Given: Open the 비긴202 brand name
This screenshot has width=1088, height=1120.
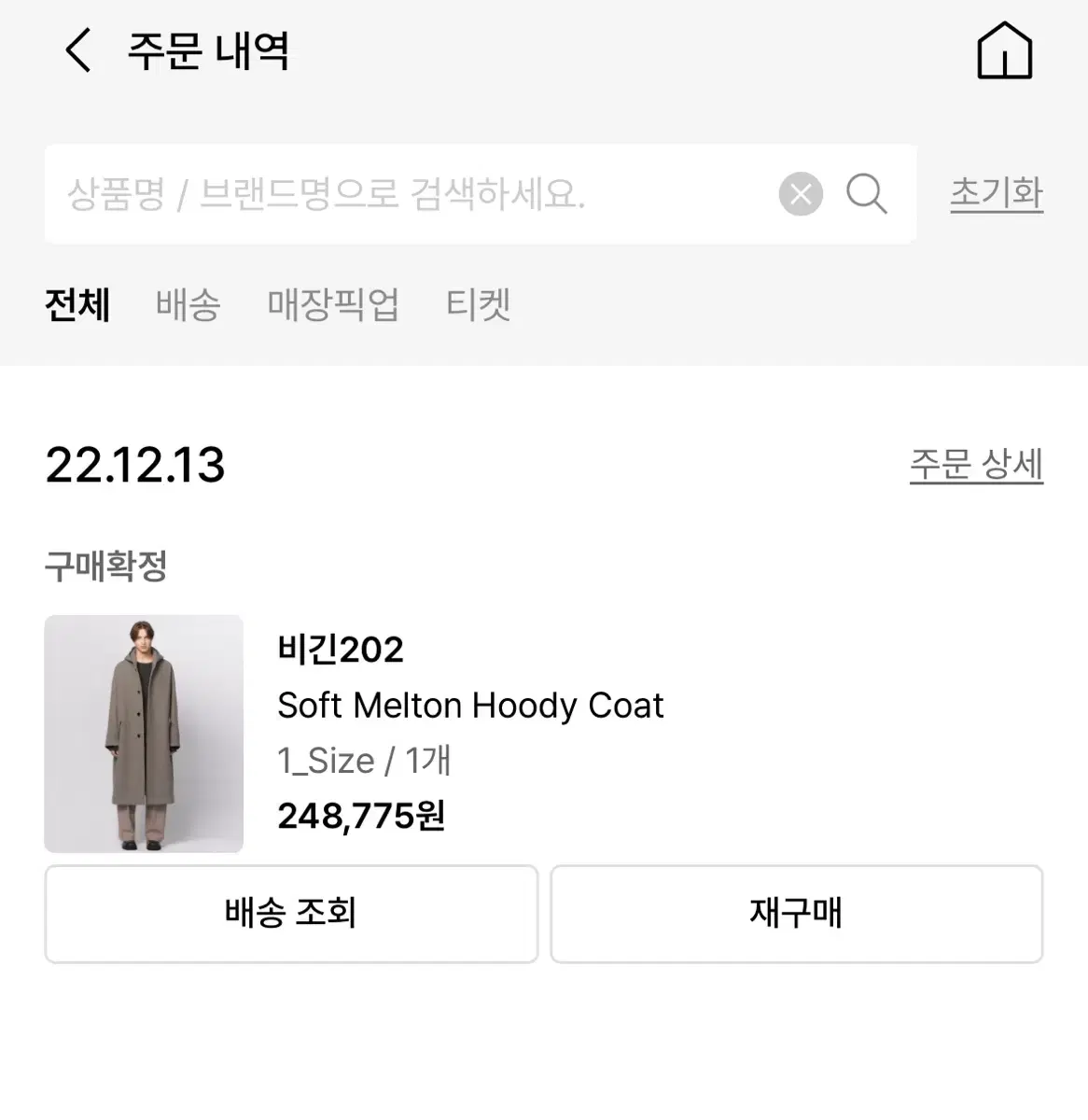Looking at the screenshot, I should 341,650.
